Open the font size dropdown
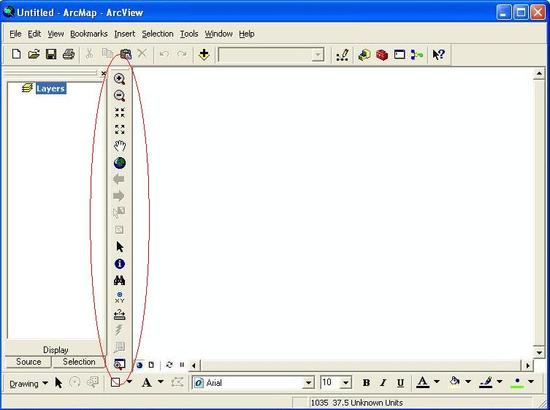Image resolution: width=550 pixels, height=410 pixels. [346, 383]
